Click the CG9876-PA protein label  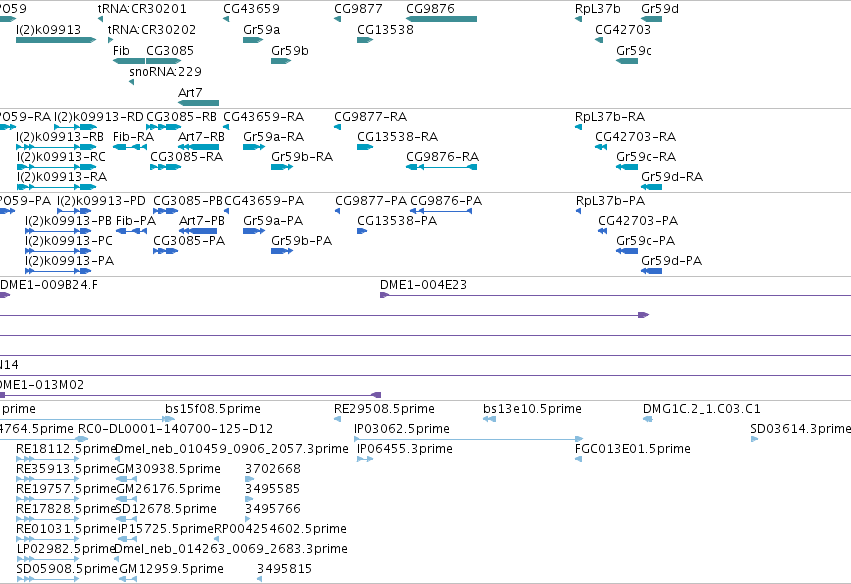pyautogui.click(x=446, y=201)
